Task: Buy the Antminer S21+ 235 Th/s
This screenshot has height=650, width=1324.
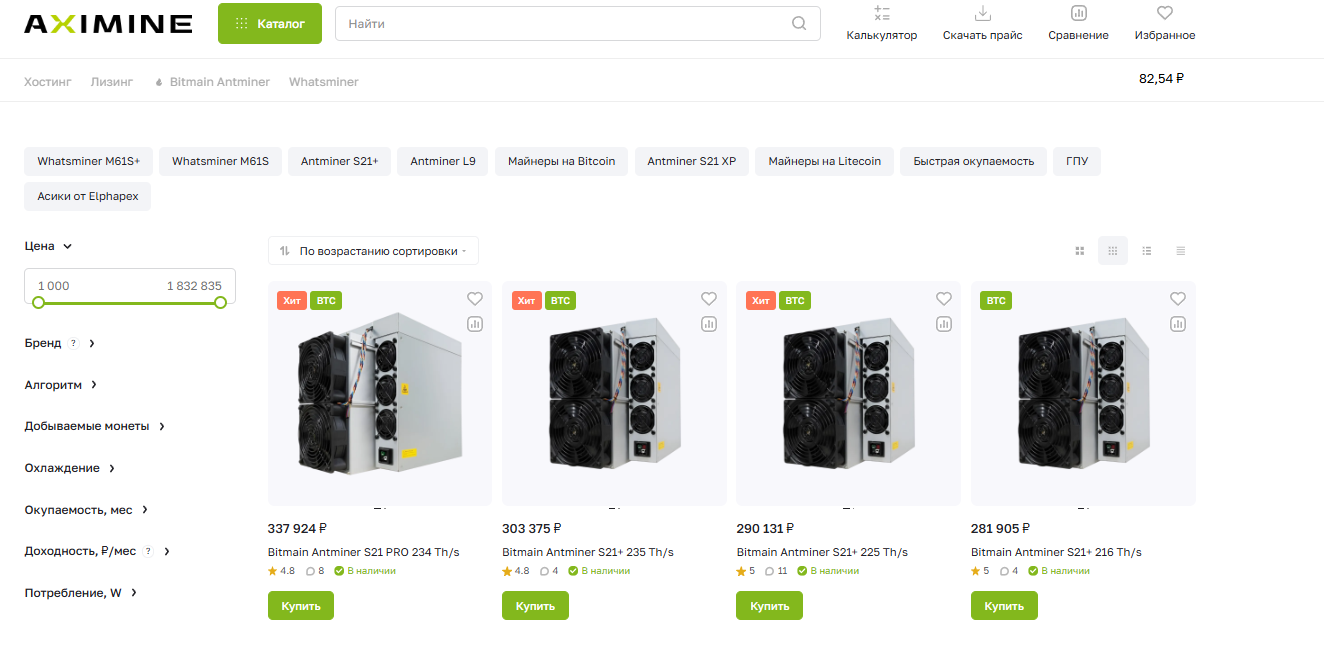Action: click(x=535, y=606)
